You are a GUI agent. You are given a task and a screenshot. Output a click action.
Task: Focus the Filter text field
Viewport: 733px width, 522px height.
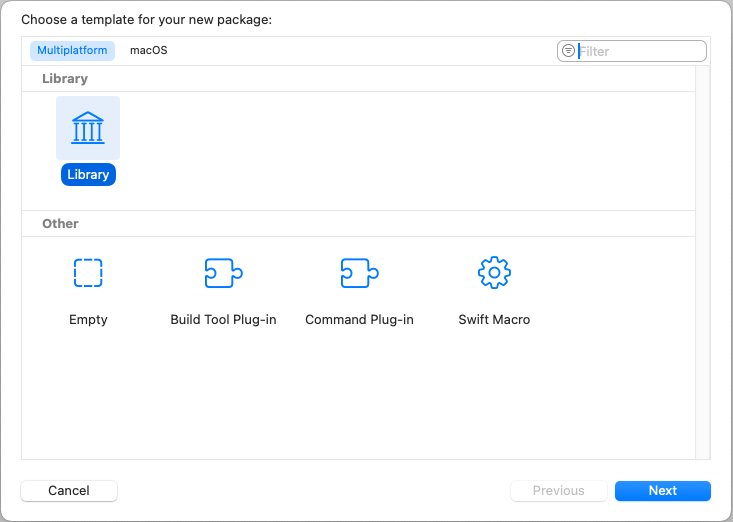click(x=632, y=51)
